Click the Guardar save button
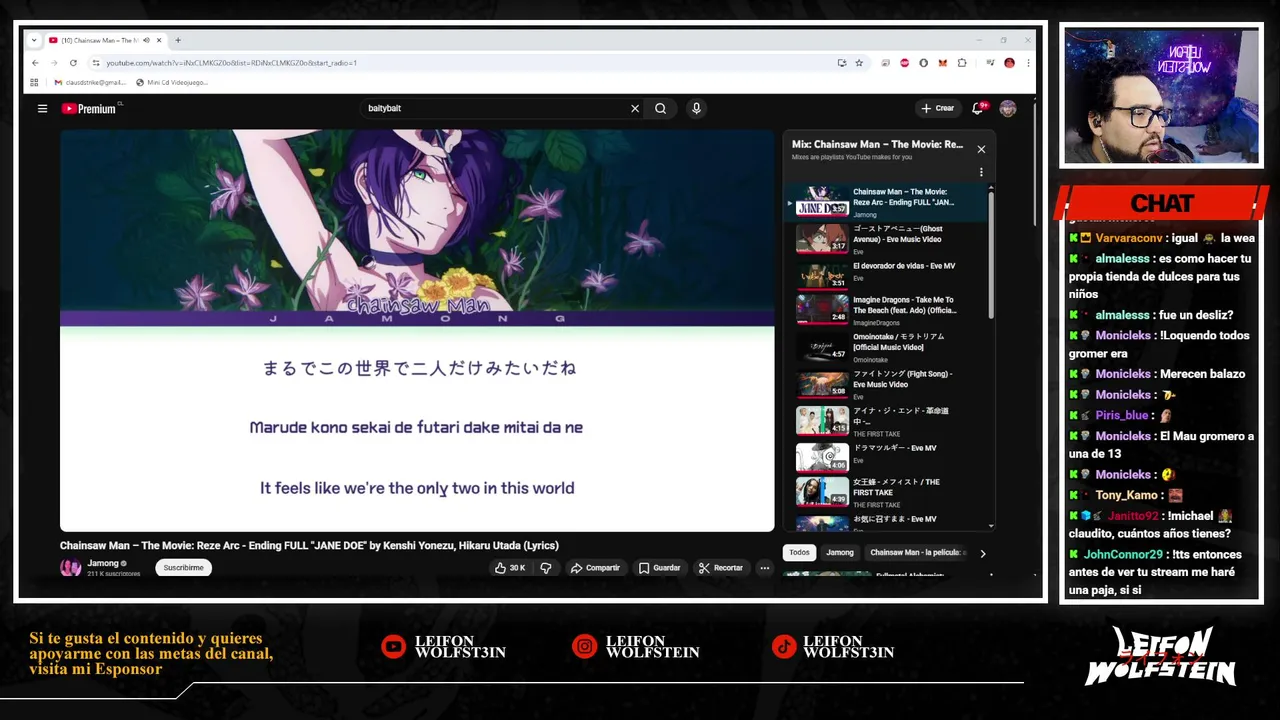 point(659,568)
